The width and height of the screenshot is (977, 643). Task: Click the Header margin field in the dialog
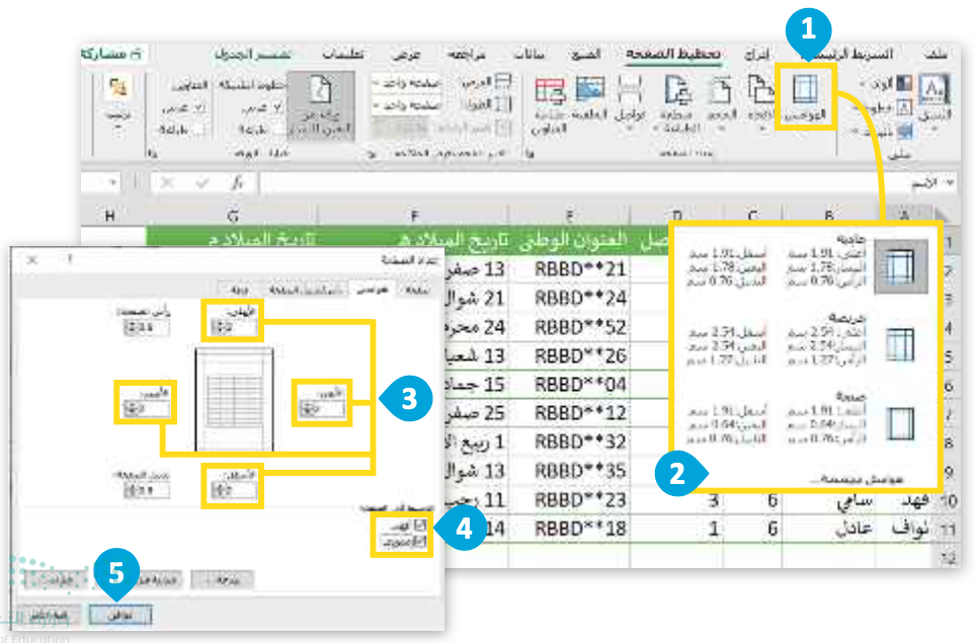(146, 327)
